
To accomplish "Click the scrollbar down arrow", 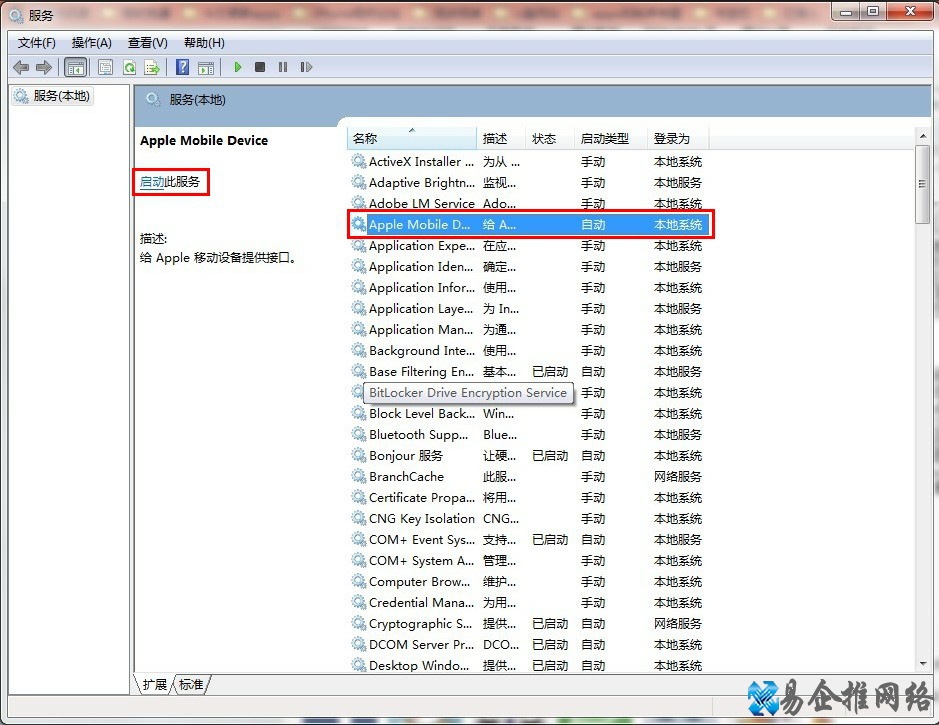I will (x=922, y=662).
